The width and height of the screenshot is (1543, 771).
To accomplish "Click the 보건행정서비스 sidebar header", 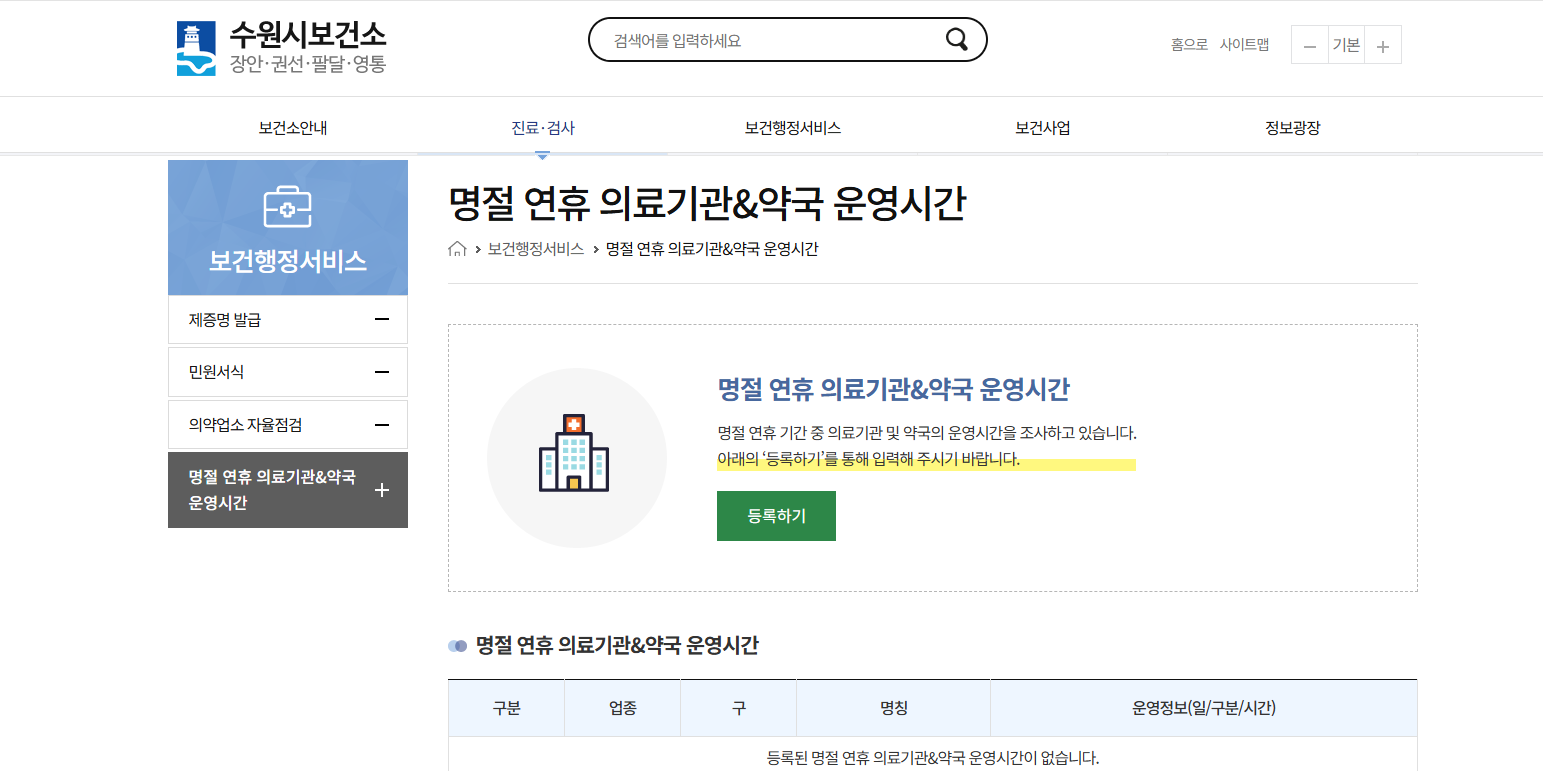I will point(288,228).
